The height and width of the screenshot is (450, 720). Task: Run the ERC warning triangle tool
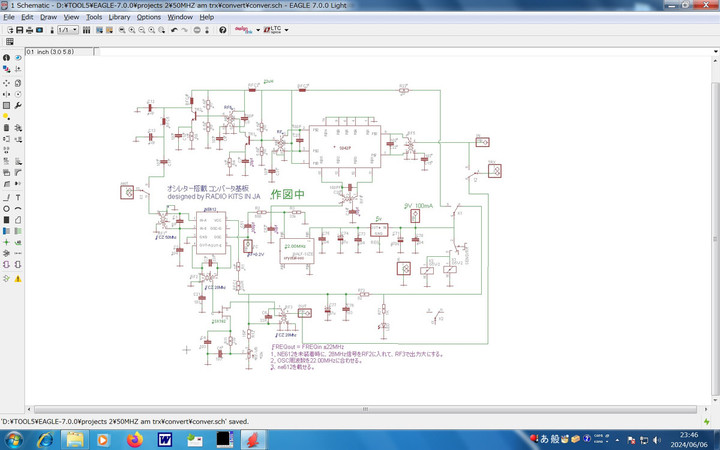[x=18, y=278]
